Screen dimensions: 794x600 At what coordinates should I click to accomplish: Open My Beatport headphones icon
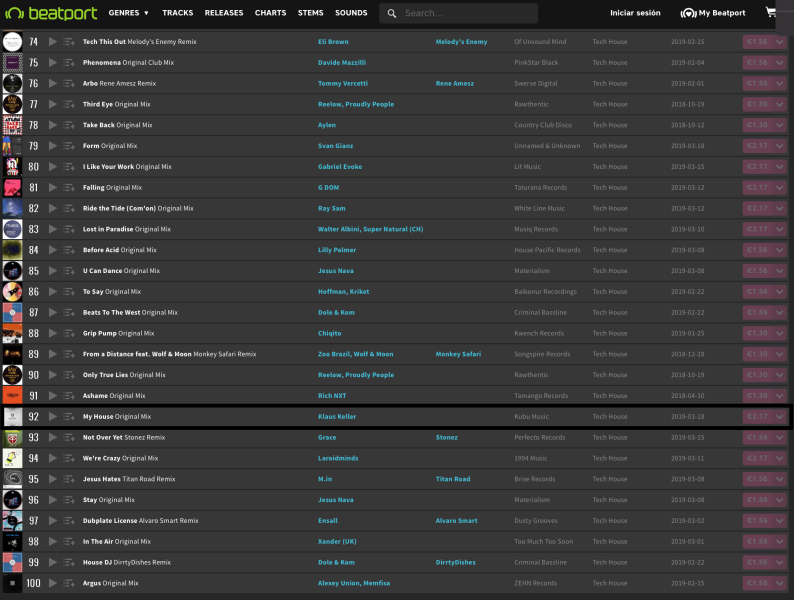click(688, 13)
